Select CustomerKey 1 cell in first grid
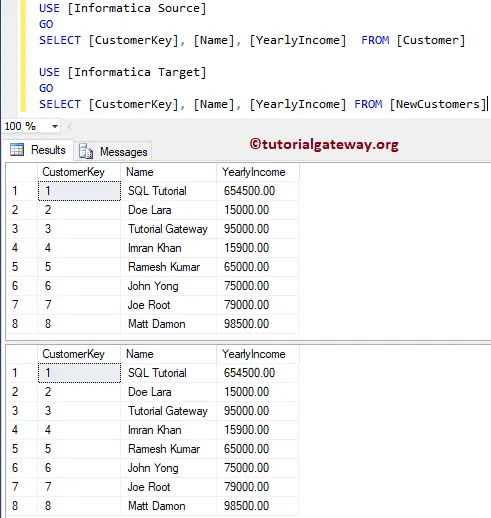The height and width of the screenshot is (518, 491). tap(79, 191)
